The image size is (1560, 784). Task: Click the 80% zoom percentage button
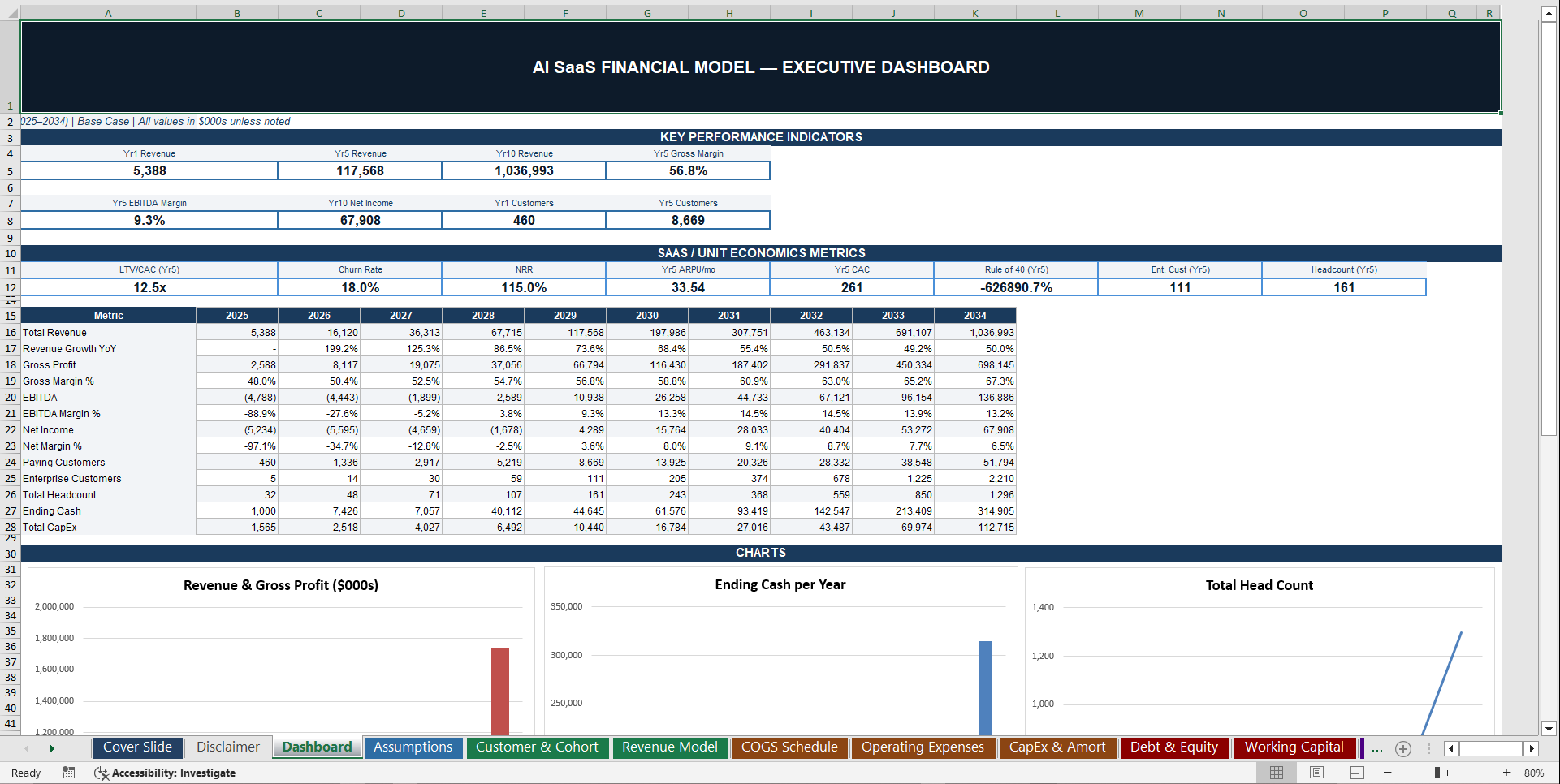coord(1533,773)
